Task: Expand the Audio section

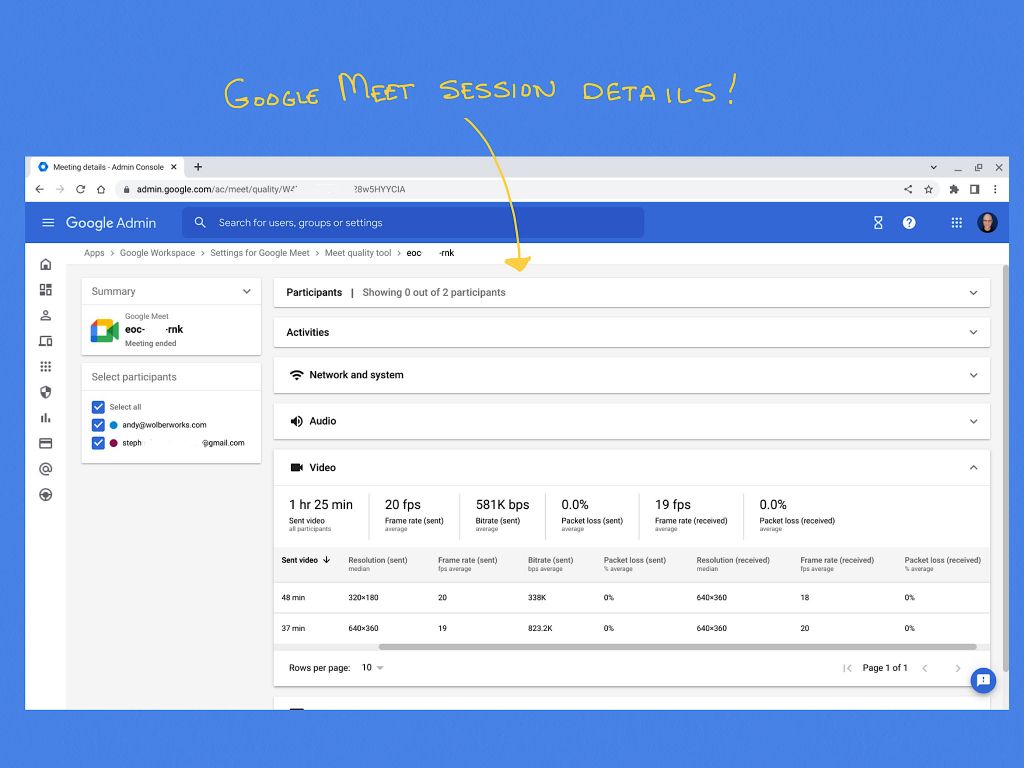Action: point(971,421)
